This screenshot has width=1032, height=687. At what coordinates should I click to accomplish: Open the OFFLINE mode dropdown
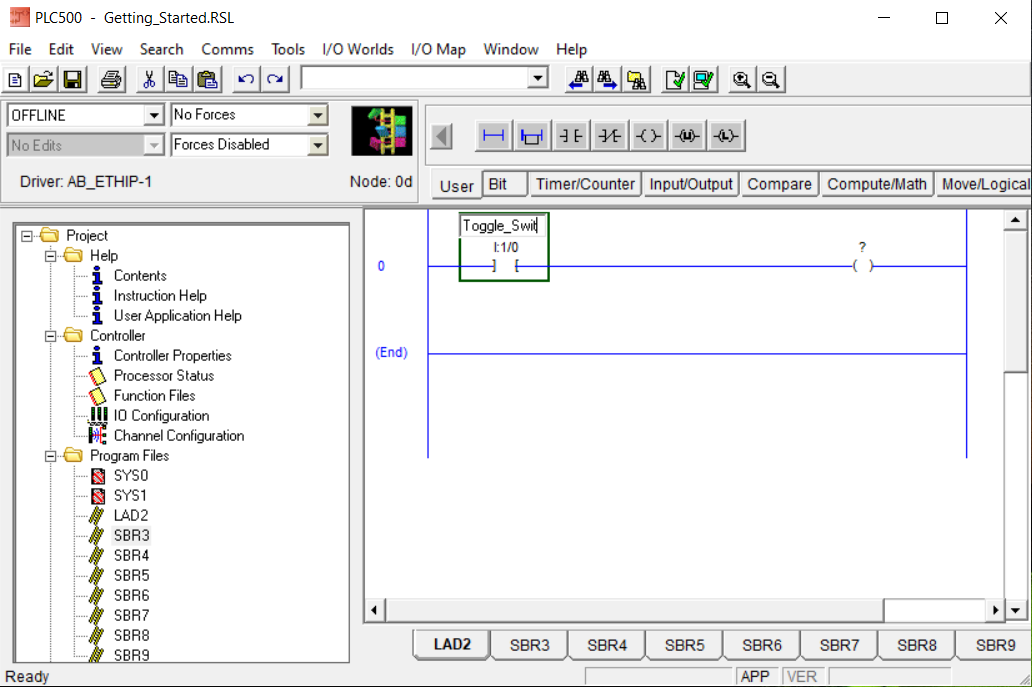pos(153,115)
